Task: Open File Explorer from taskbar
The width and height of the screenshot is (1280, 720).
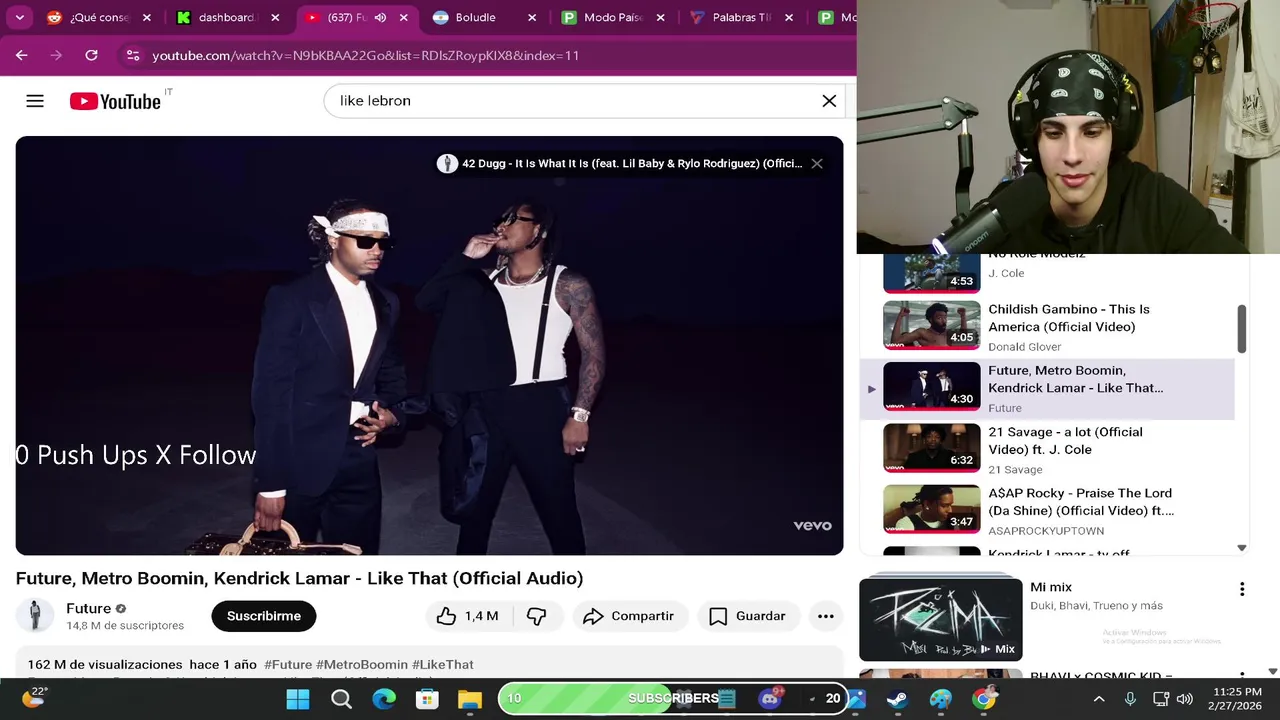Action: point(470,699)
